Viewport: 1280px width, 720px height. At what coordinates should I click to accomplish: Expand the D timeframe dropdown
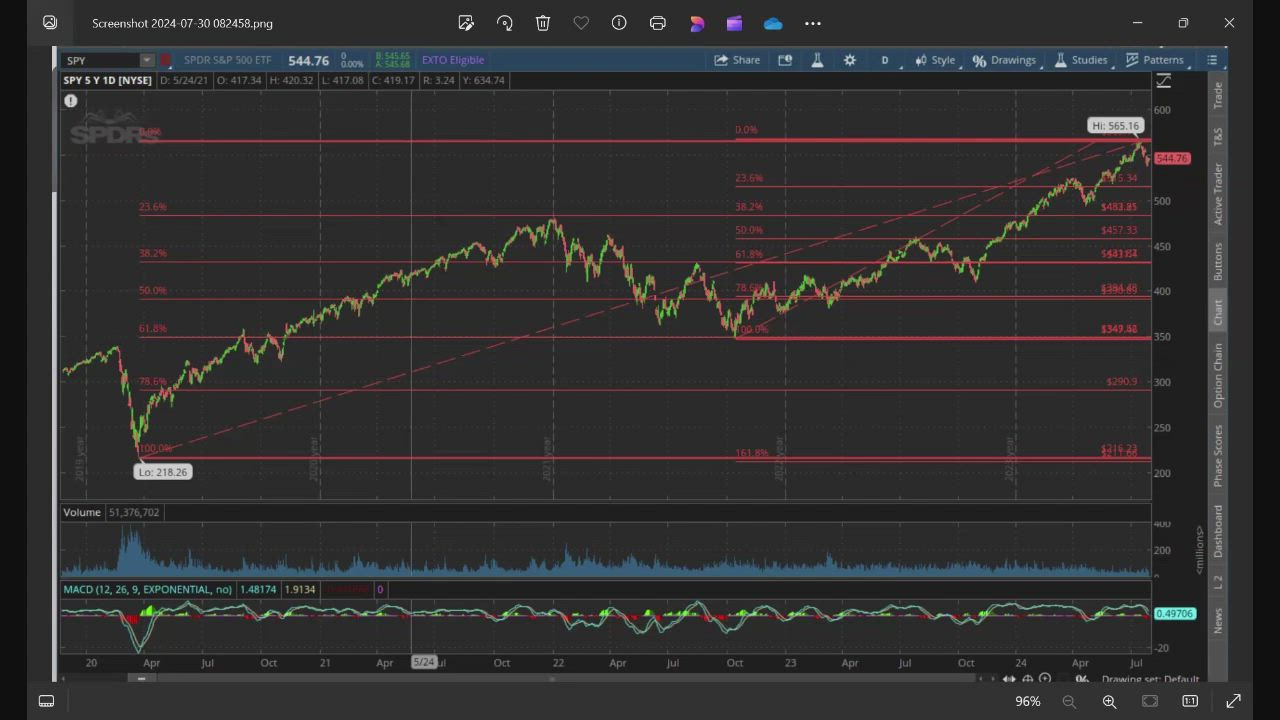click(x=885, y=60)
